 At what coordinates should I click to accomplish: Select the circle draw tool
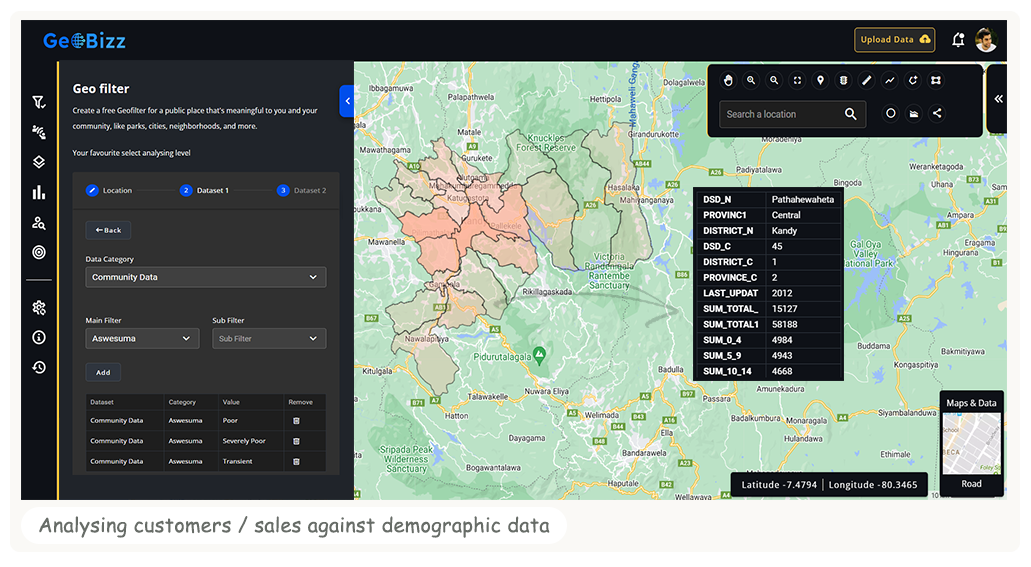(x=890, y=113)
